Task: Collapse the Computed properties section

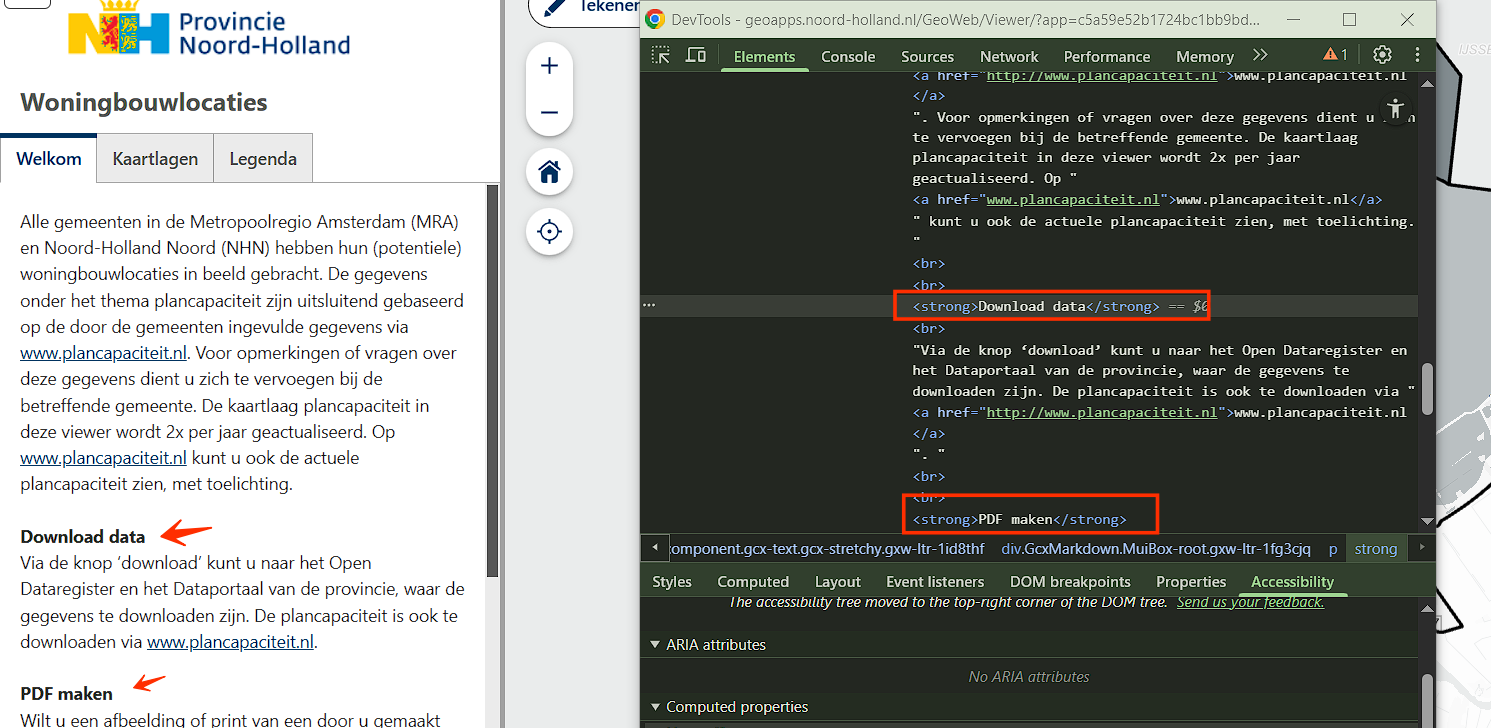Action: [656, 707]
